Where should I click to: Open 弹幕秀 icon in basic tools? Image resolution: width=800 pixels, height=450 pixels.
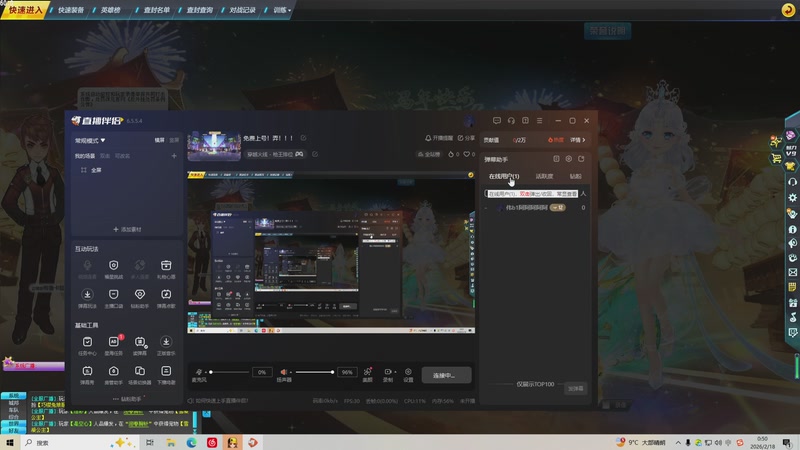[x=87, y=374]
